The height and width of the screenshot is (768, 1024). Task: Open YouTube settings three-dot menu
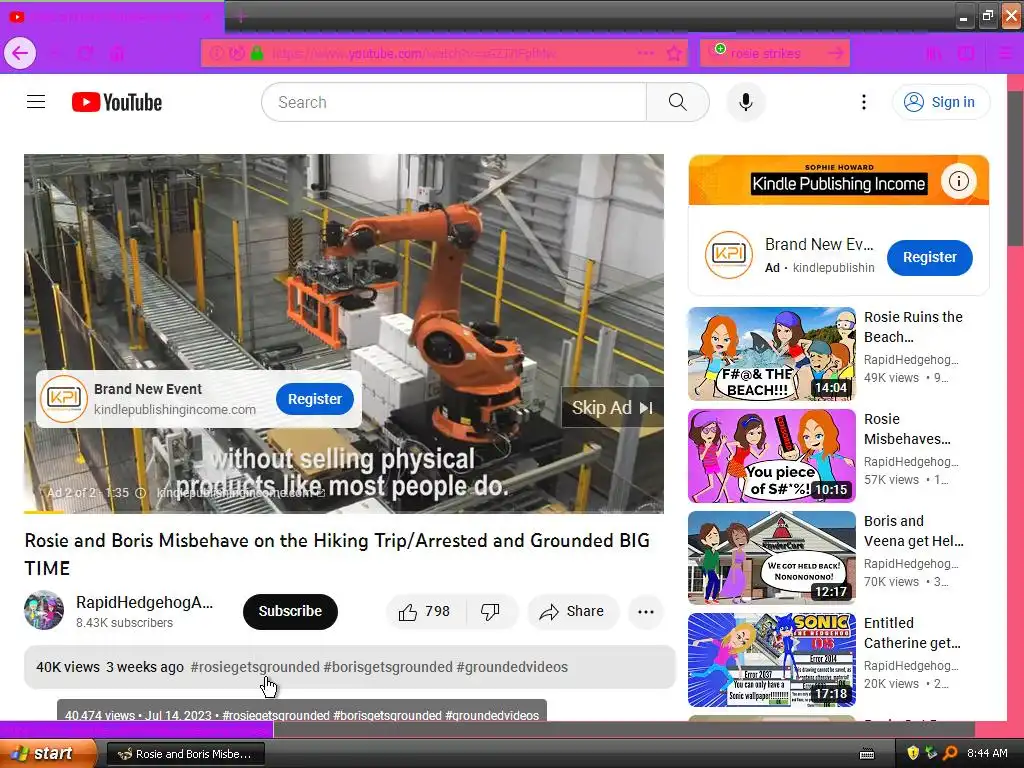863,102
